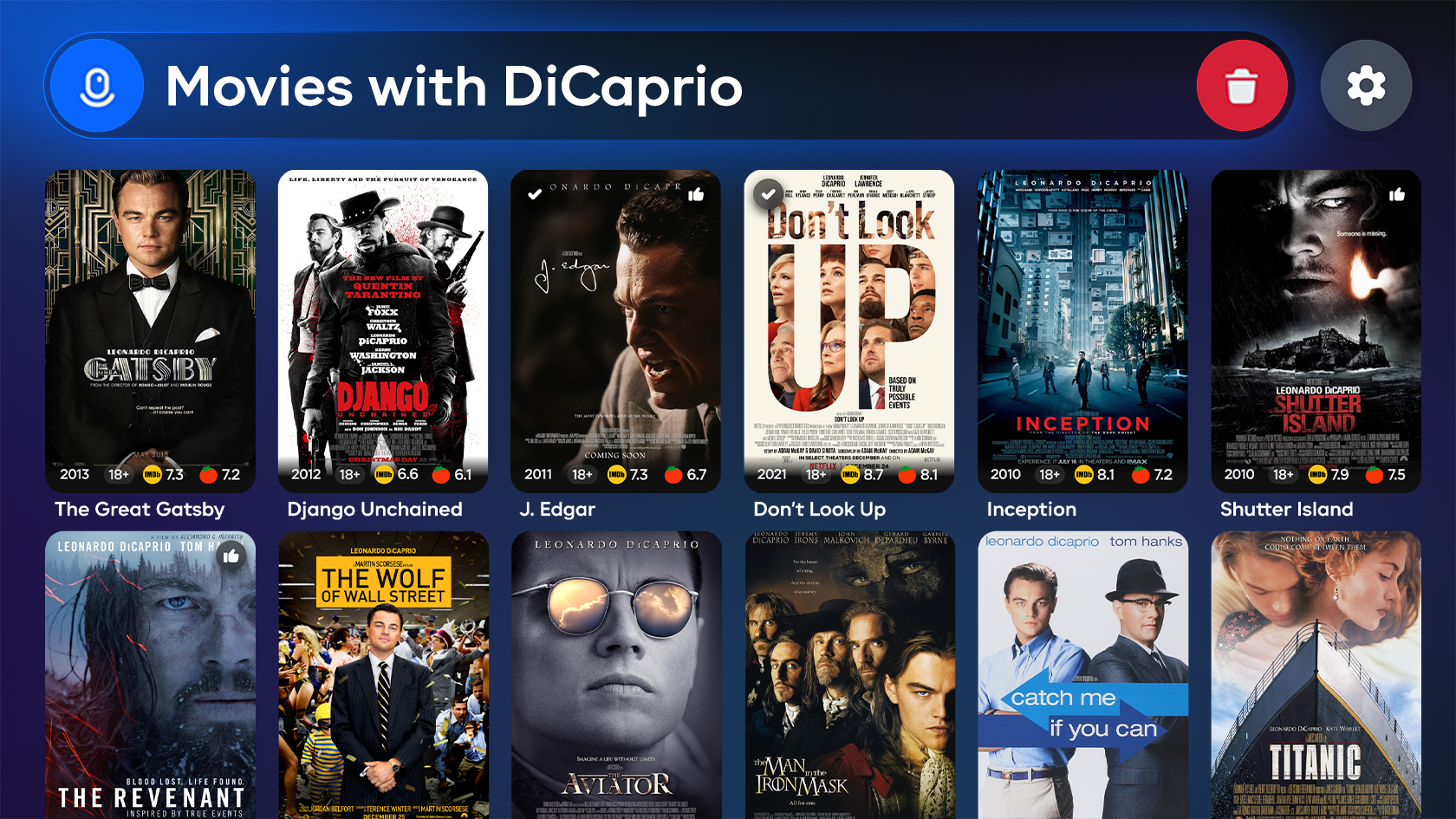Open settings via the gear icon

[1366, 86]
